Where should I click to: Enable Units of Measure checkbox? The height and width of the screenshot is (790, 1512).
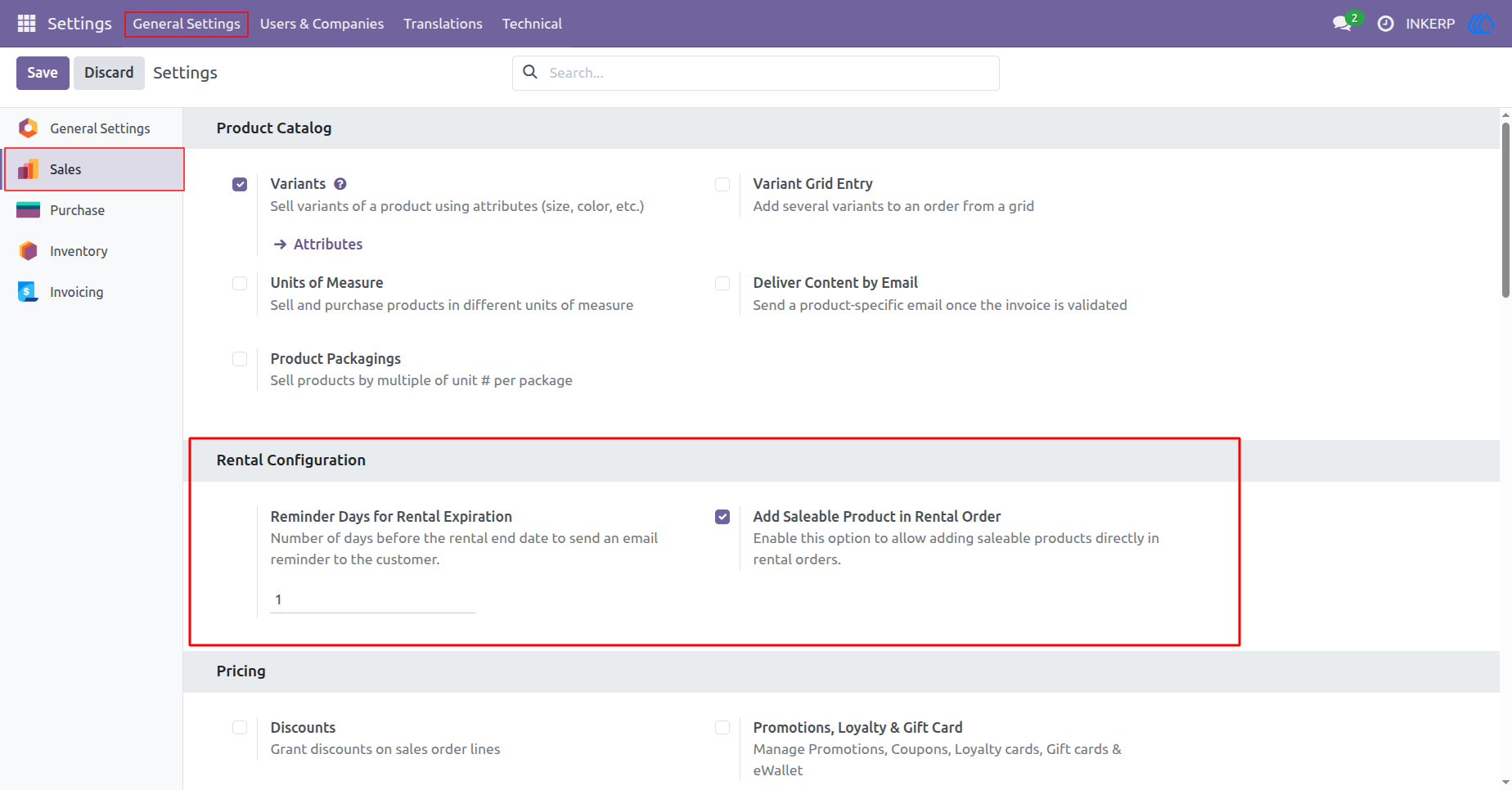(x=240, y=283)
